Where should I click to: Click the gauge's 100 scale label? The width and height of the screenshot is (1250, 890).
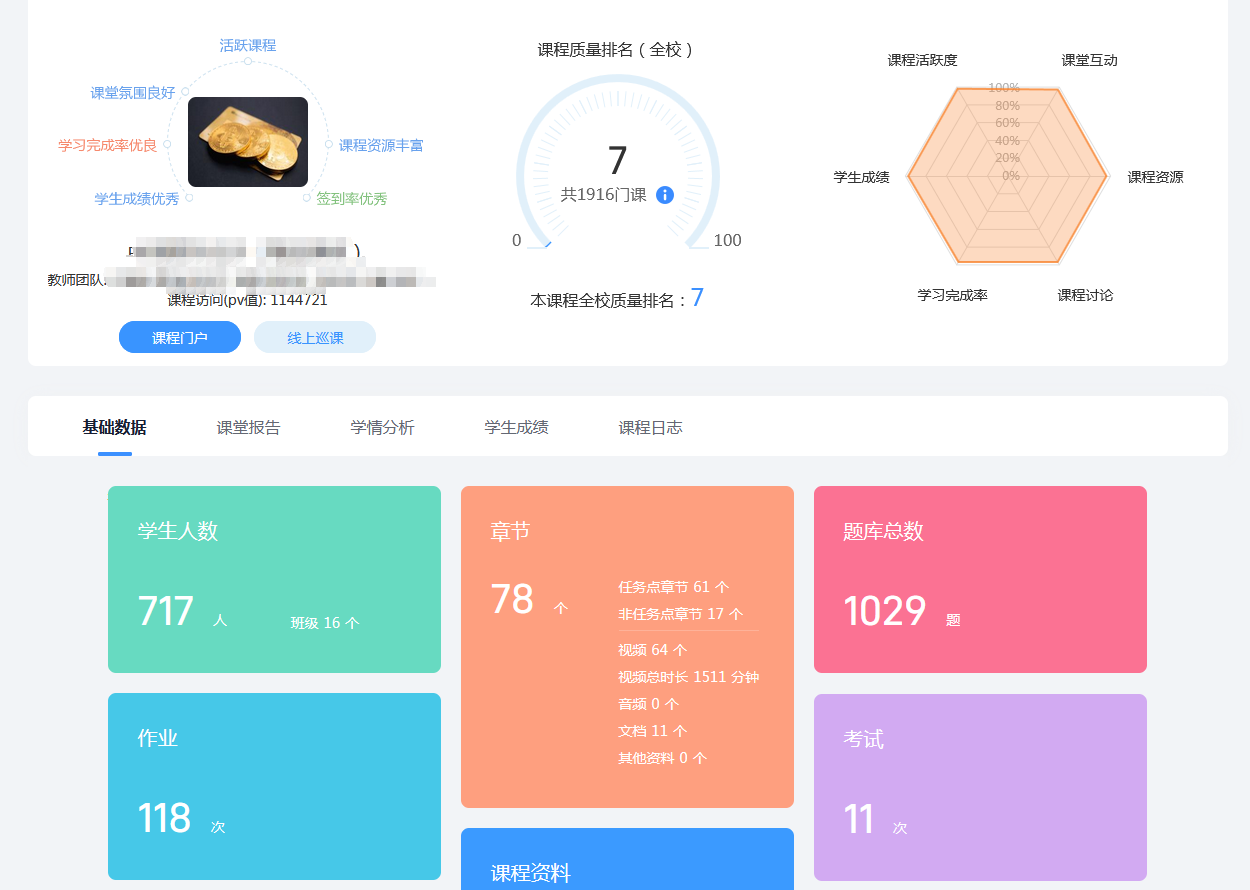coord(728,240)
